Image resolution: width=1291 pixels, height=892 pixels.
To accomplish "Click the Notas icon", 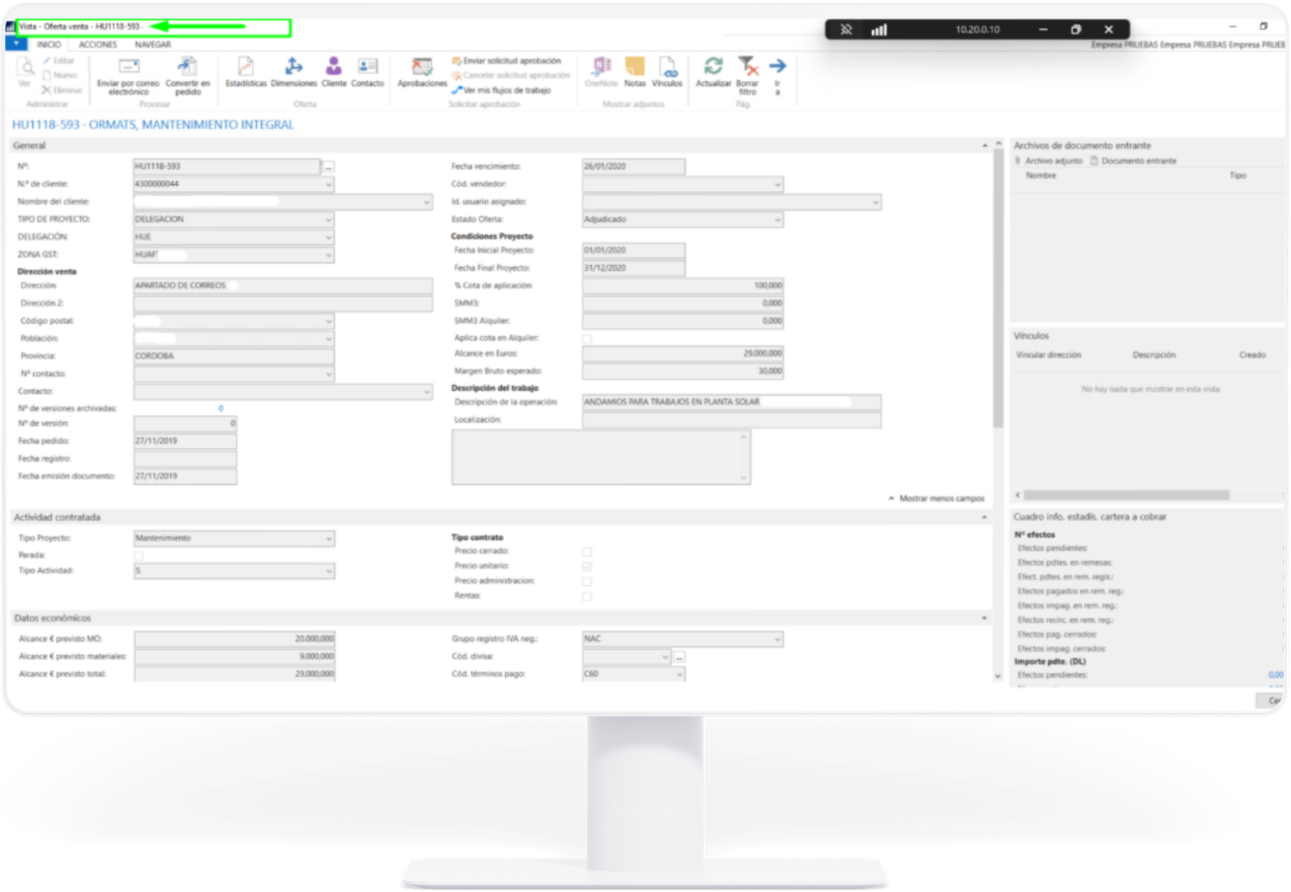I will (x=635, y=68).
